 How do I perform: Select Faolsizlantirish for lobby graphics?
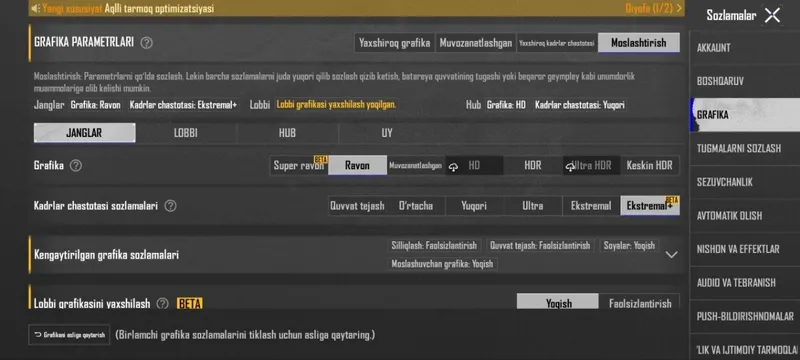click(640, 303)
